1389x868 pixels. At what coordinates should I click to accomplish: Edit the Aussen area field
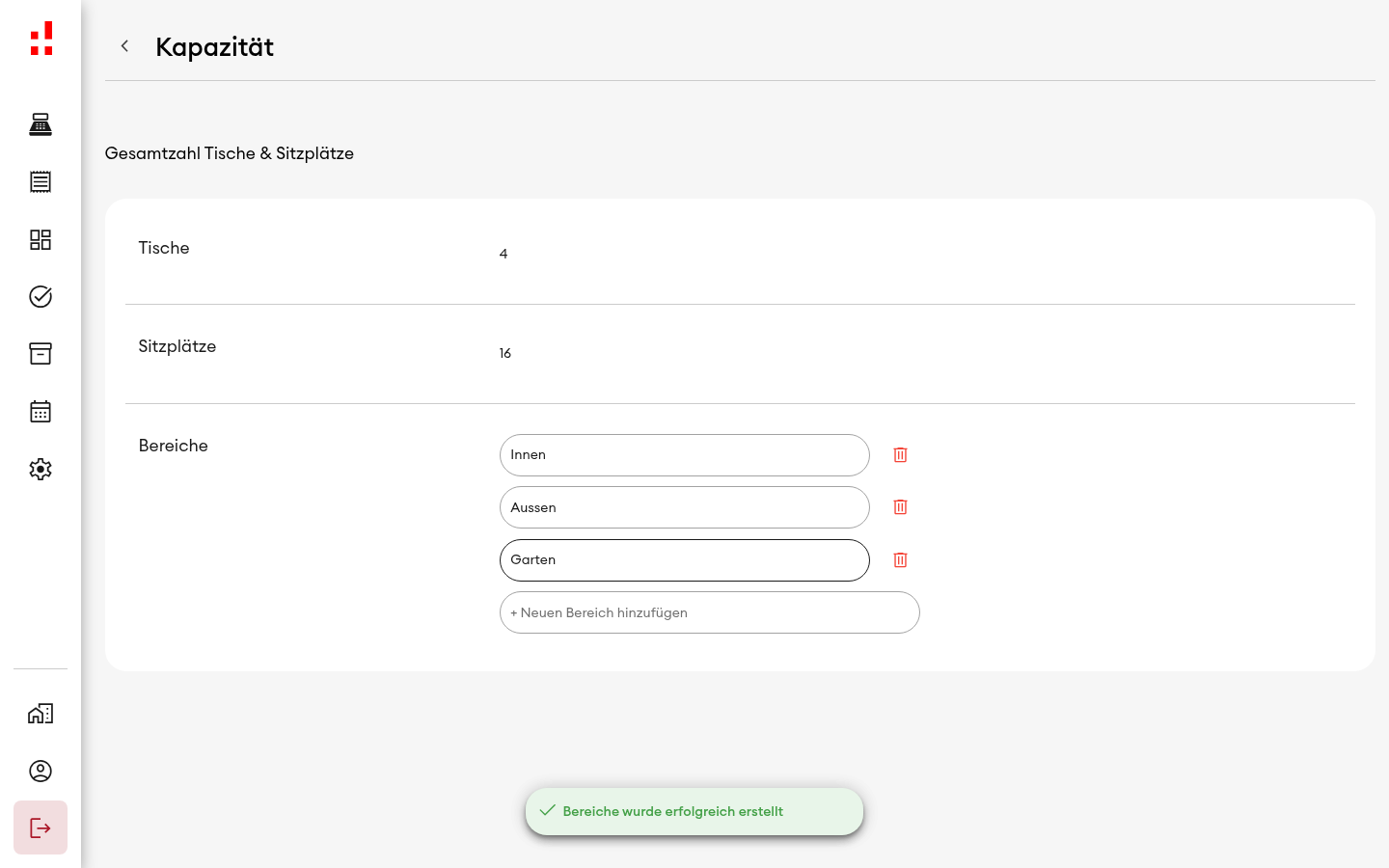click(x=685, y=507)
